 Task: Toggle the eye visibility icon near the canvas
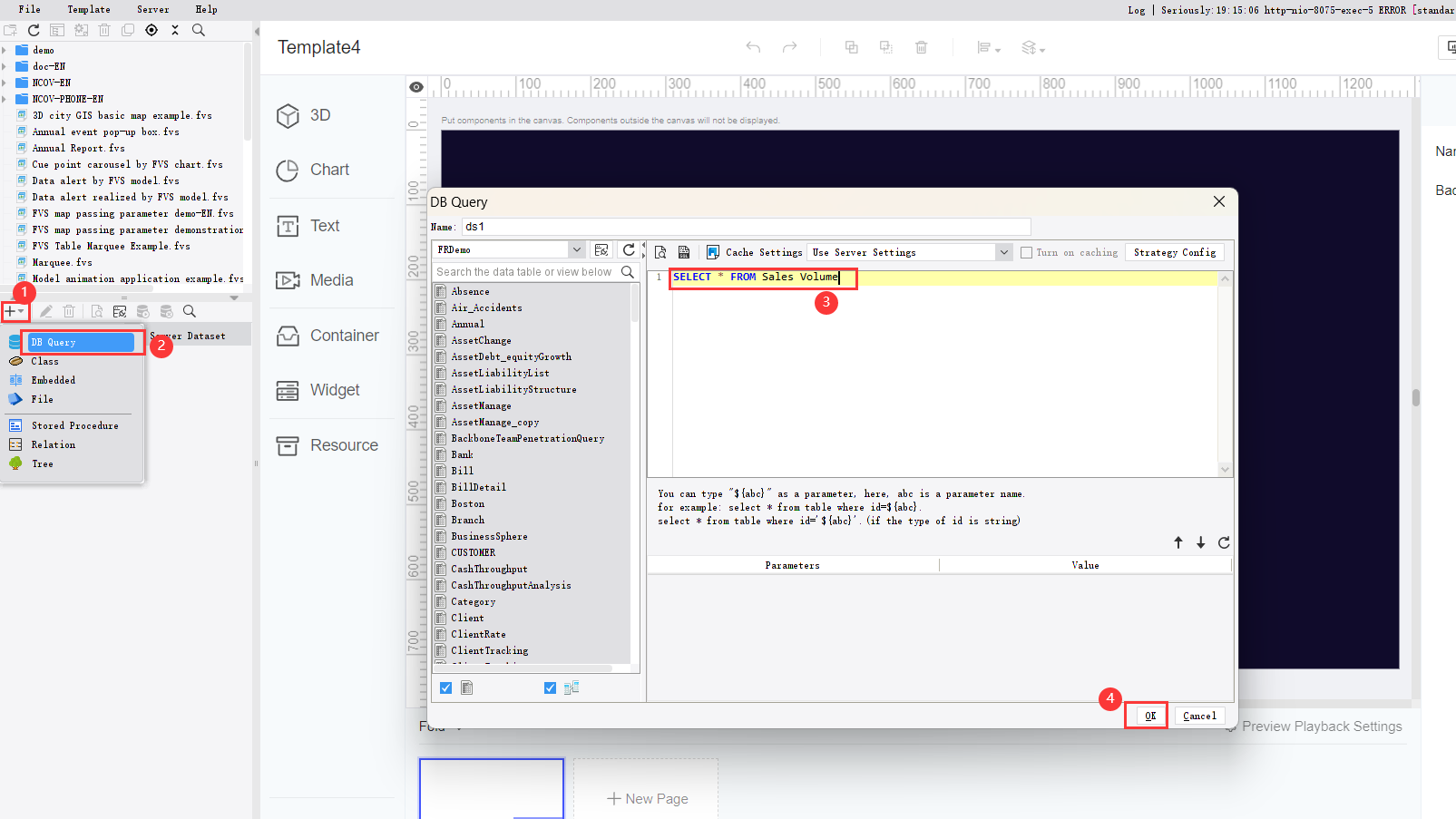pos(416,86)
